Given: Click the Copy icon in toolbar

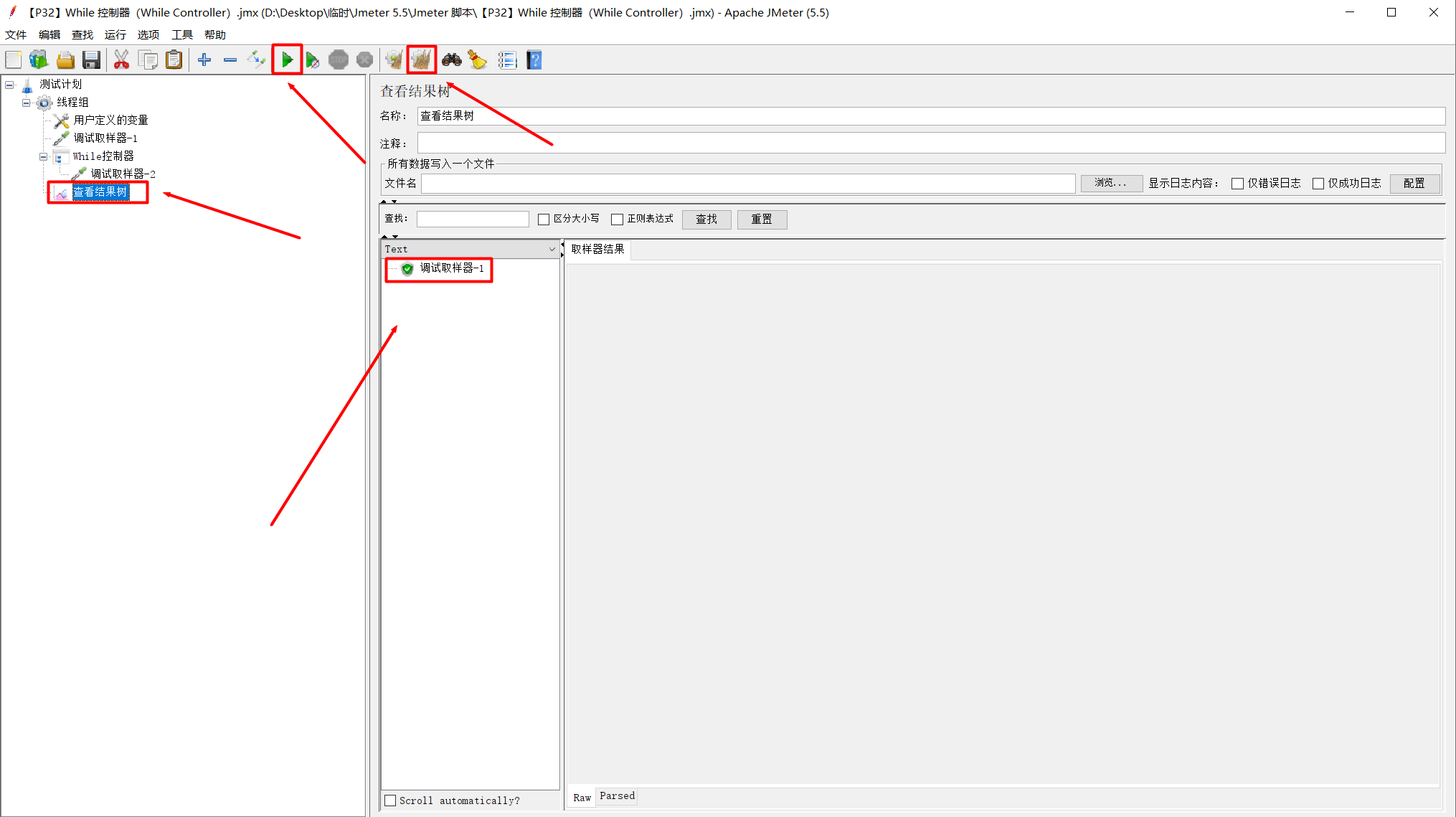Looking at the screenshot, I should pyautogui.click(x=148, y=60).
